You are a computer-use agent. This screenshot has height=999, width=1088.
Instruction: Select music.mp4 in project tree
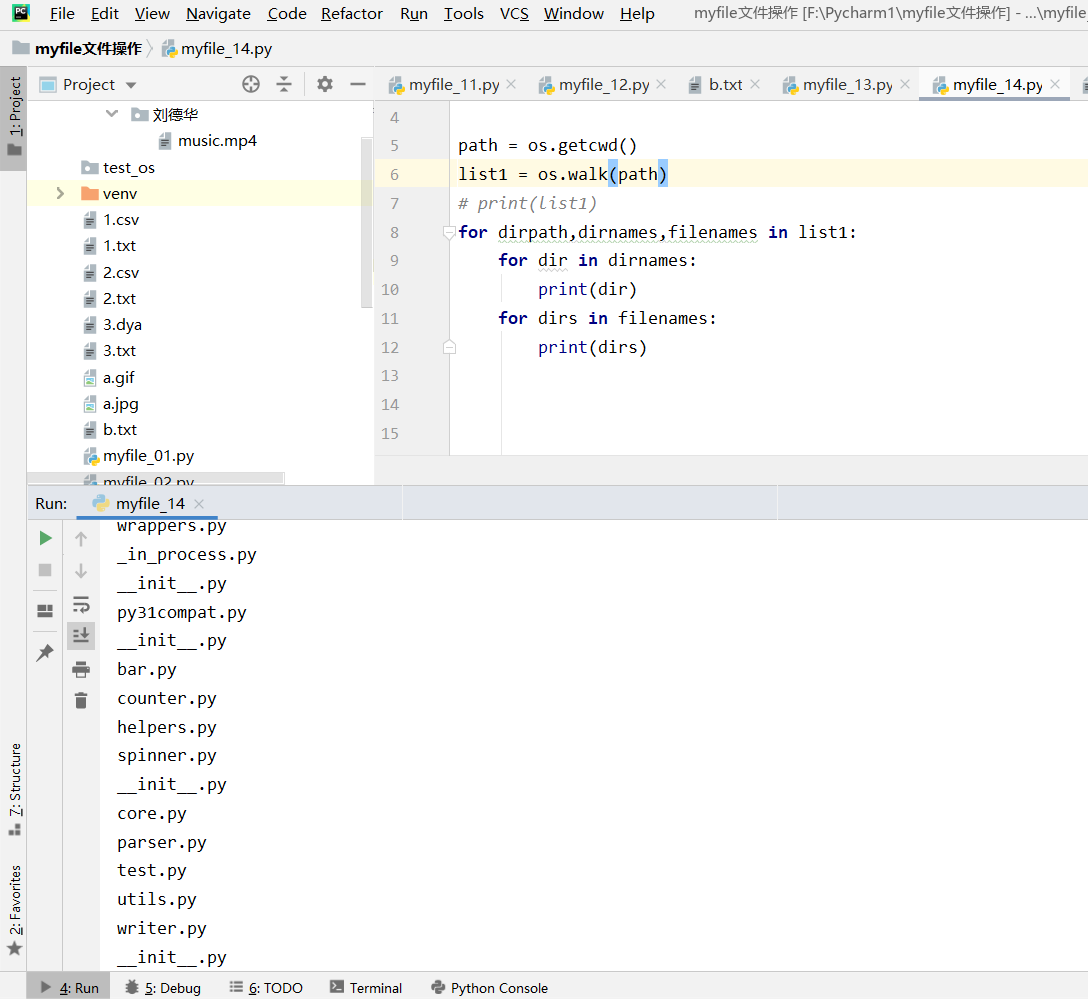[x=207, y=141]
